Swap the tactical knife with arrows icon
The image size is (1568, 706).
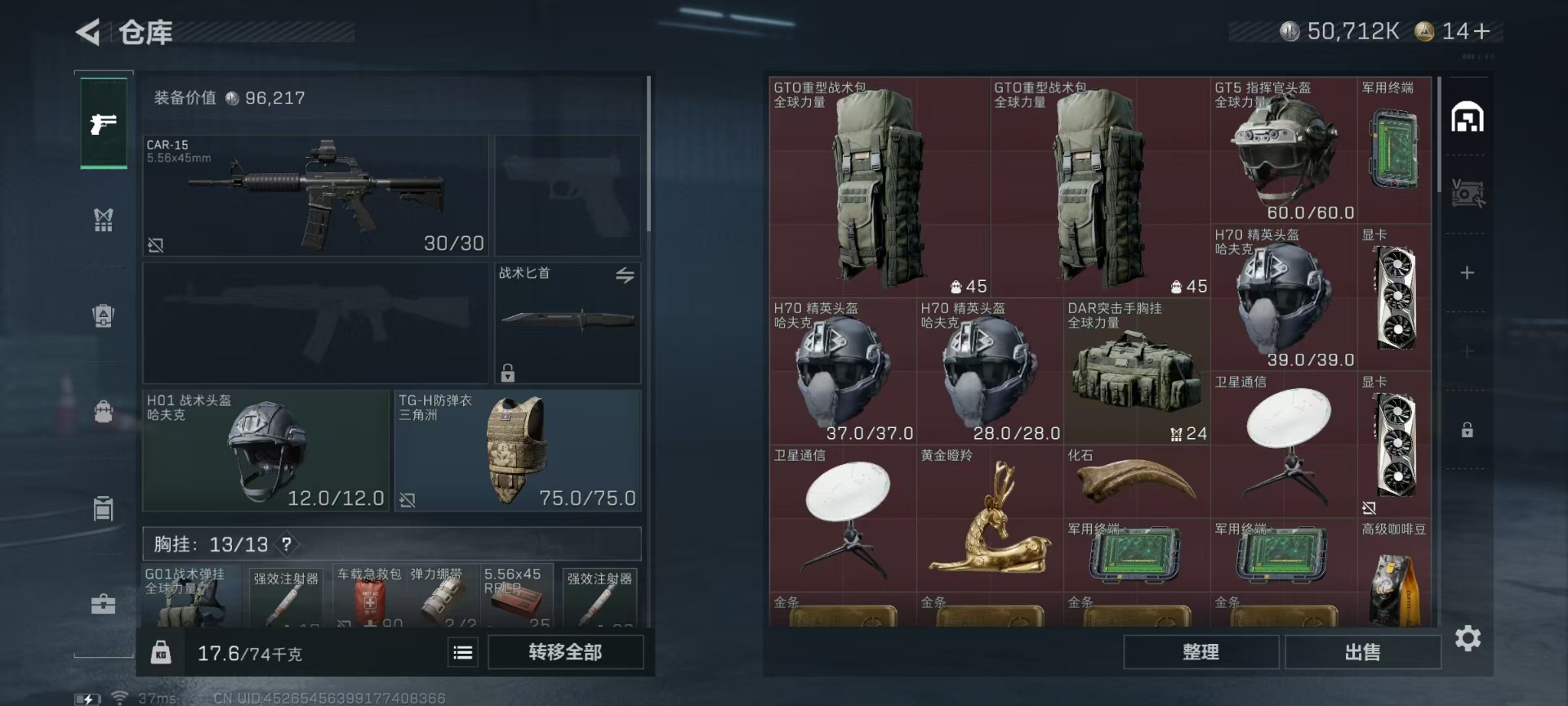(x=625, y=275)
